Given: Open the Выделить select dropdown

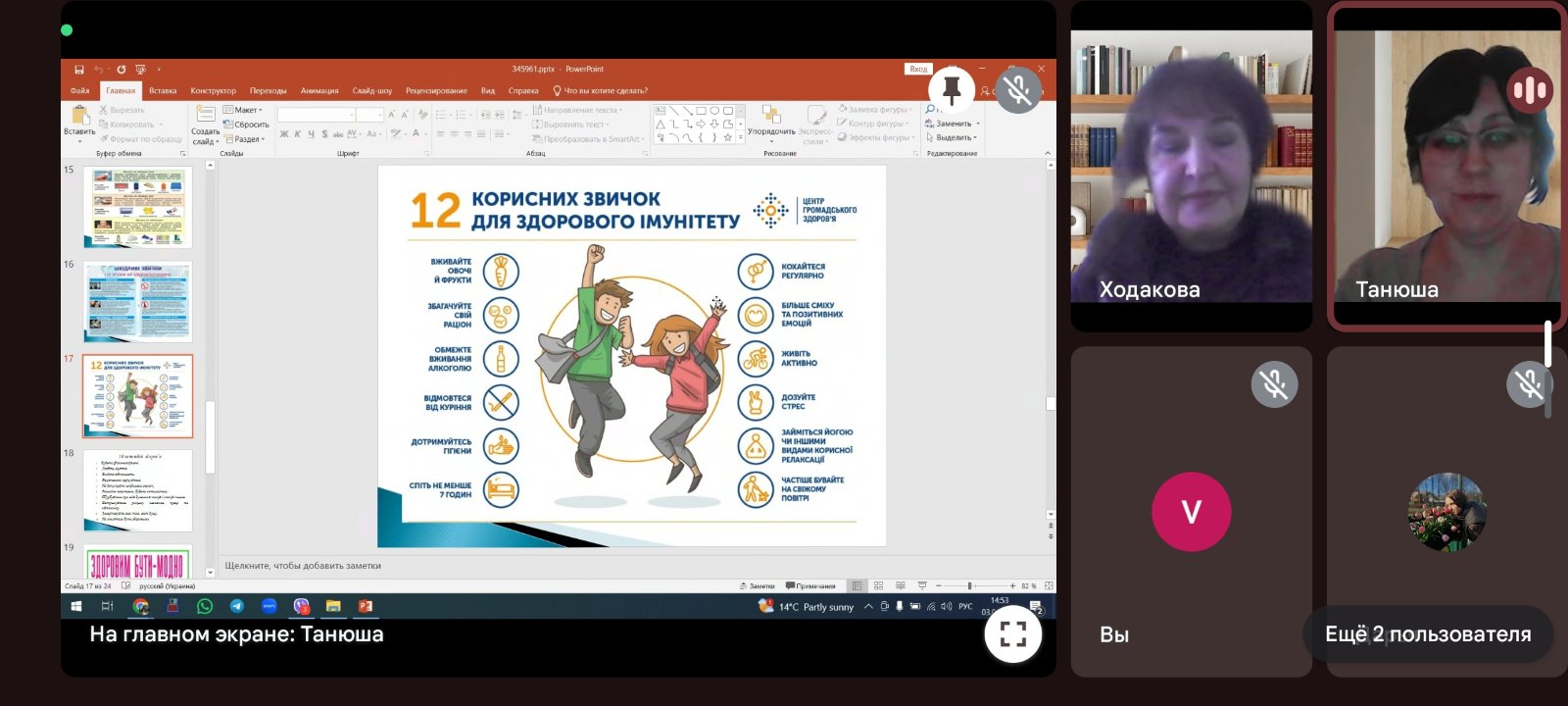Looking at the screenshot, I should [x=953, y=138].
